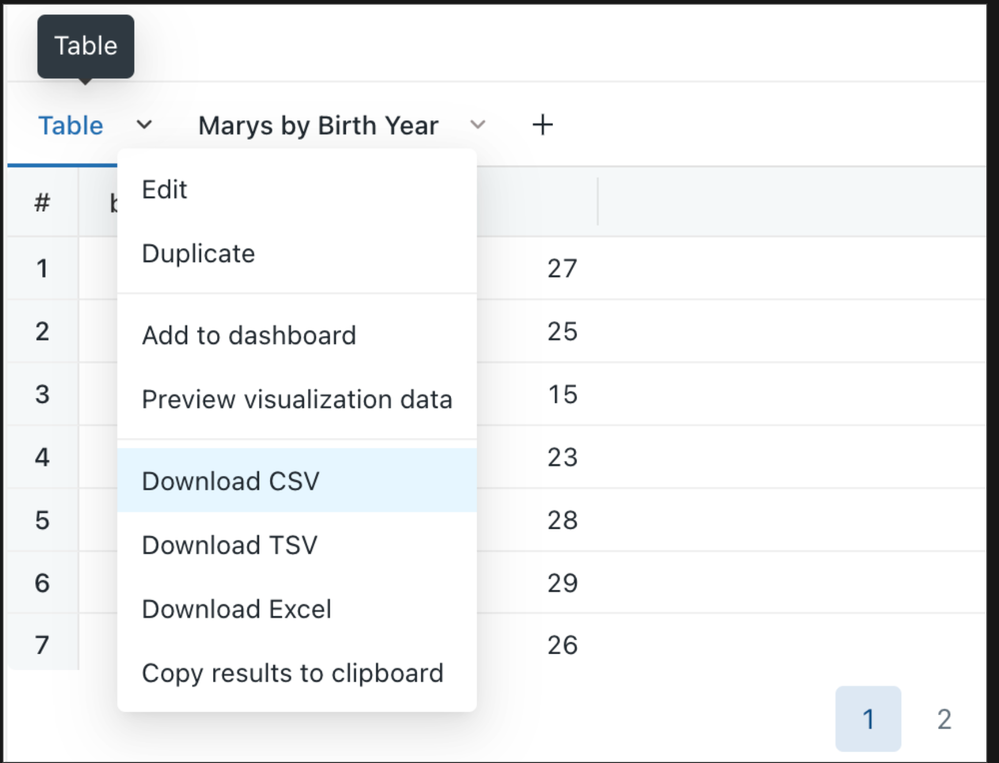Click the plus icon to add visualization
Viewport: 999px width, 763px height.
(542, 125)
